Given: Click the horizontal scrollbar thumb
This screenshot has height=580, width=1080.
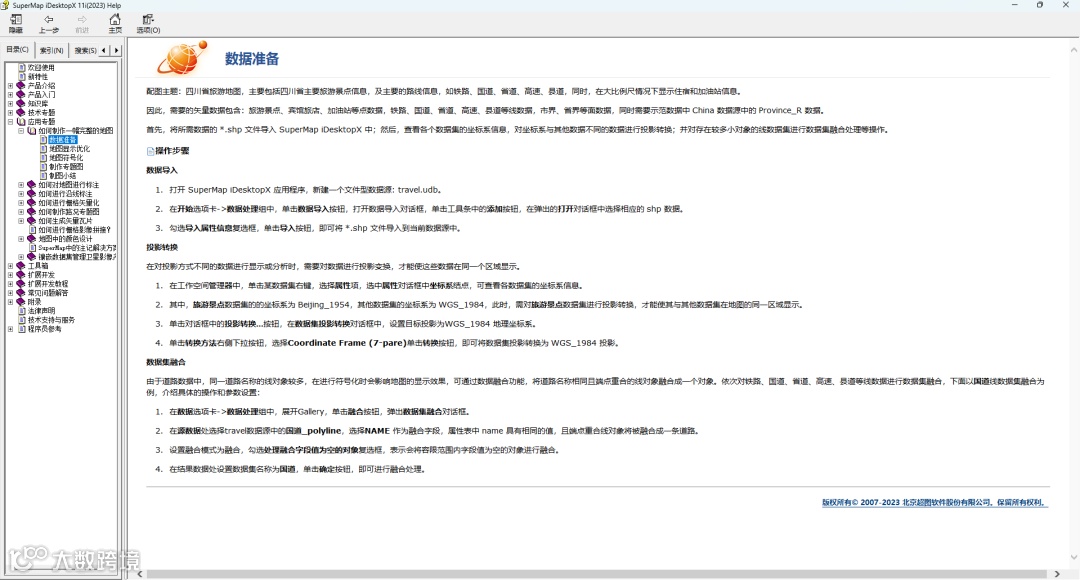Looking at the screenshot, I should click(596, 574).
